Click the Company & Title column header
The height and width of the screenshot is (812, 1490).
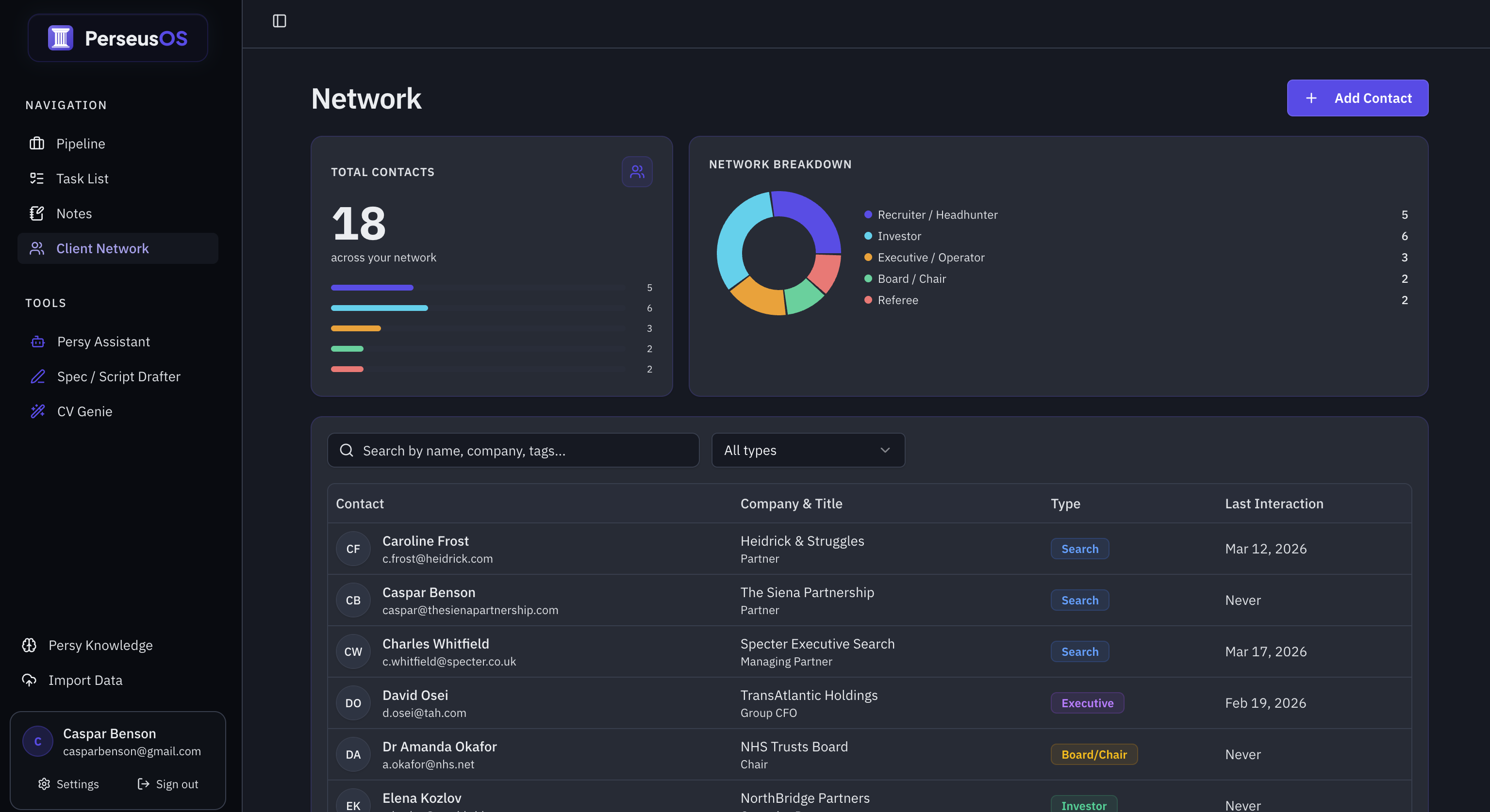point(791,504)
